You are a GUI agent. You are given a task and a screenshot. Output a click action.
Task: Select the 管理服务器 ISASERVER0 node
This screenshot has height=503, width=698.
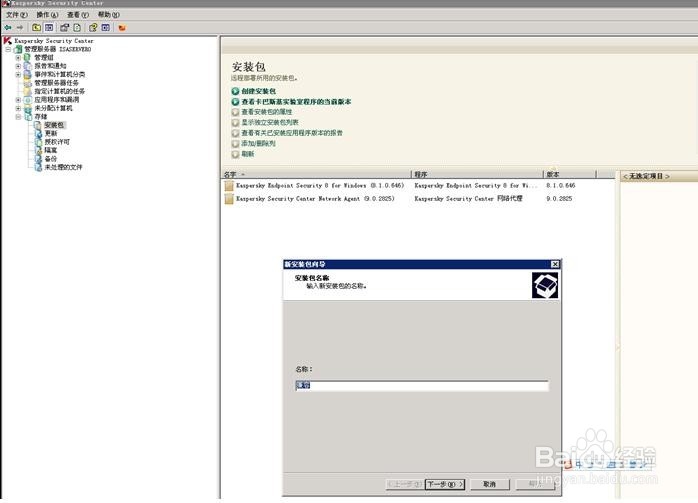click(x=57, y=49)
